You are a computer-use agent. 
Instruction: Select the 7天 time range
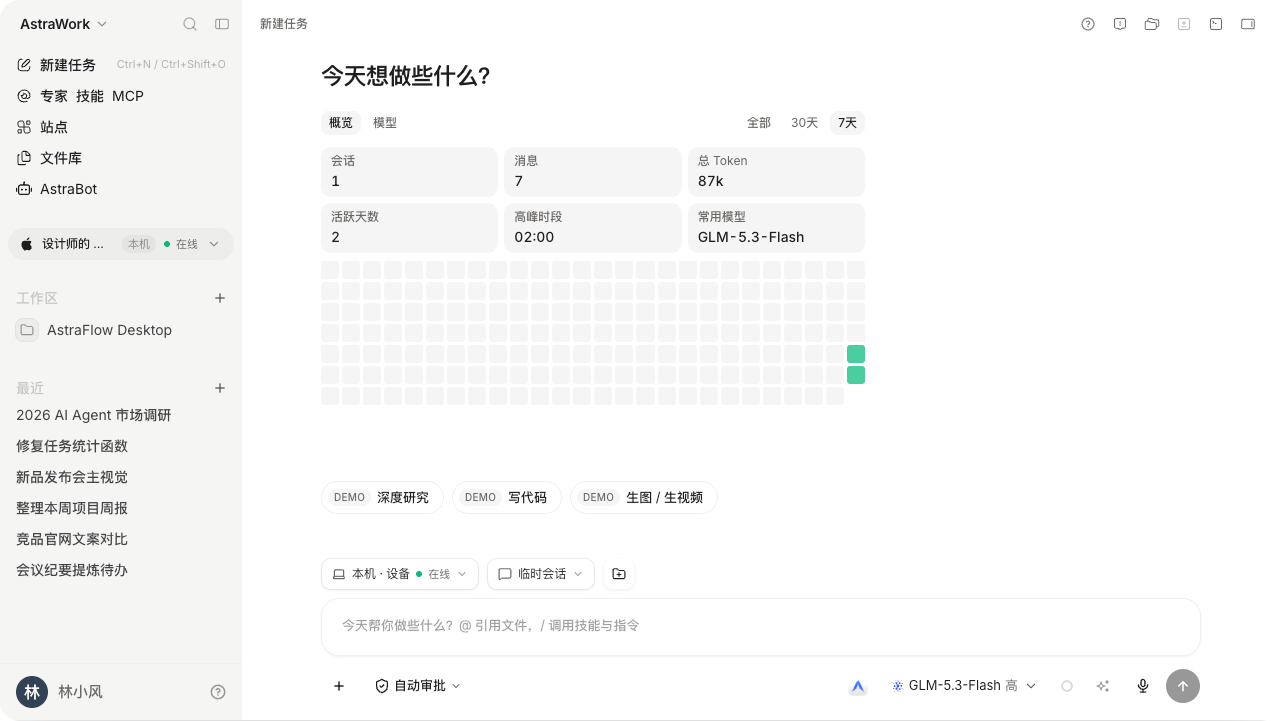pos(847,123)
